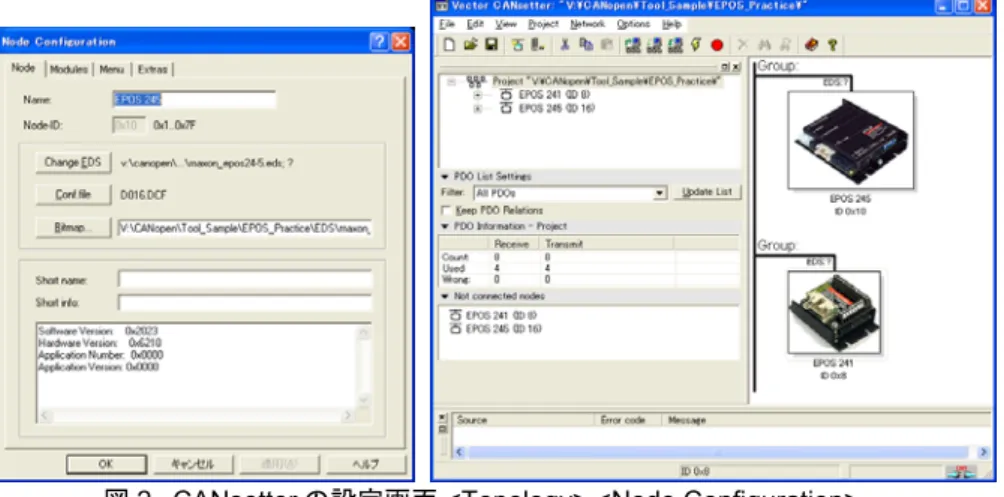This screenshot has width=1004, height=497.
Task: Select the EPOS 241 device thumbnail in topology view
Action: click(834, 312)
